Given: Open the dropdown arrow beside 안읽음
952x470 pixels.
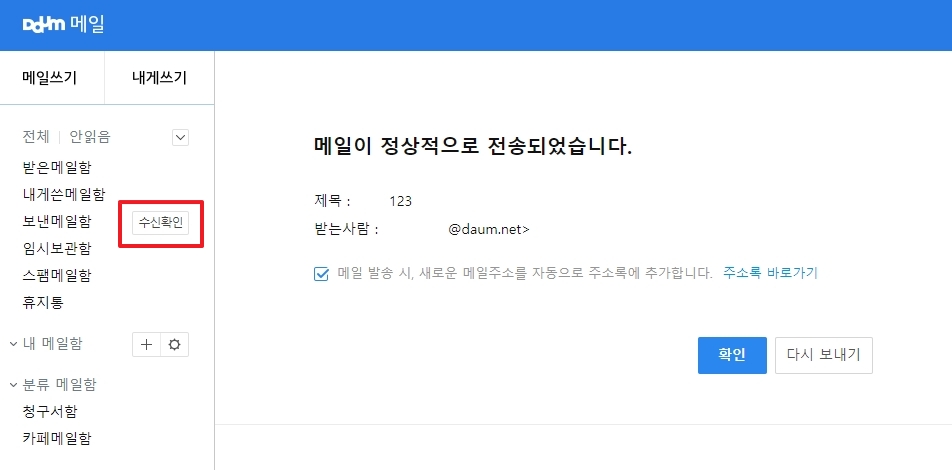Looking at the screenshot, I should [180, 137].
